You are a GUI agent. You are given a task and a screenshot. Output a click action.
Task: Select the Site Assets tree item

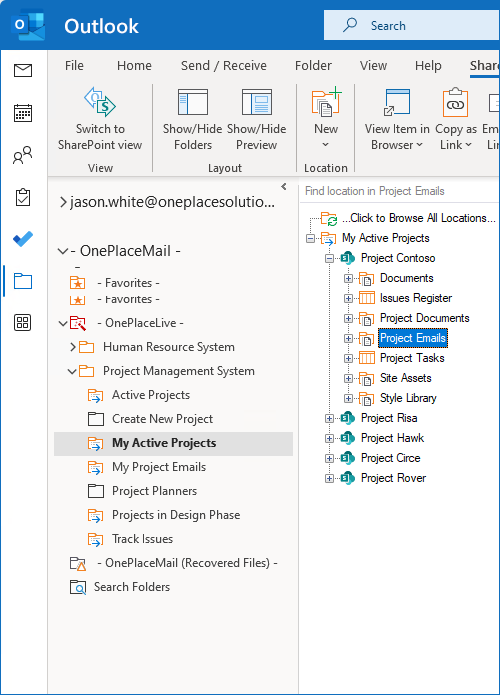(406, 378)
